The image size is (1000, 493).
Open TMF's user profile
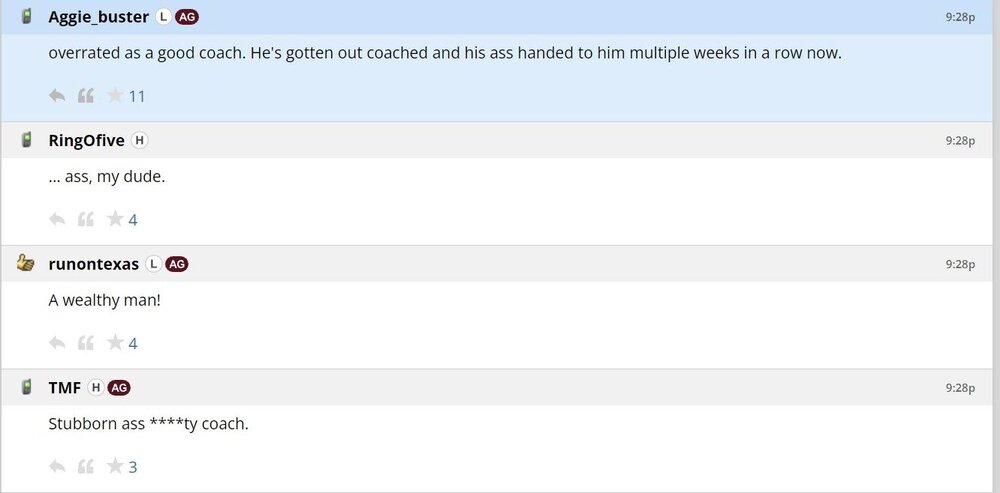[x=65, y=388]
